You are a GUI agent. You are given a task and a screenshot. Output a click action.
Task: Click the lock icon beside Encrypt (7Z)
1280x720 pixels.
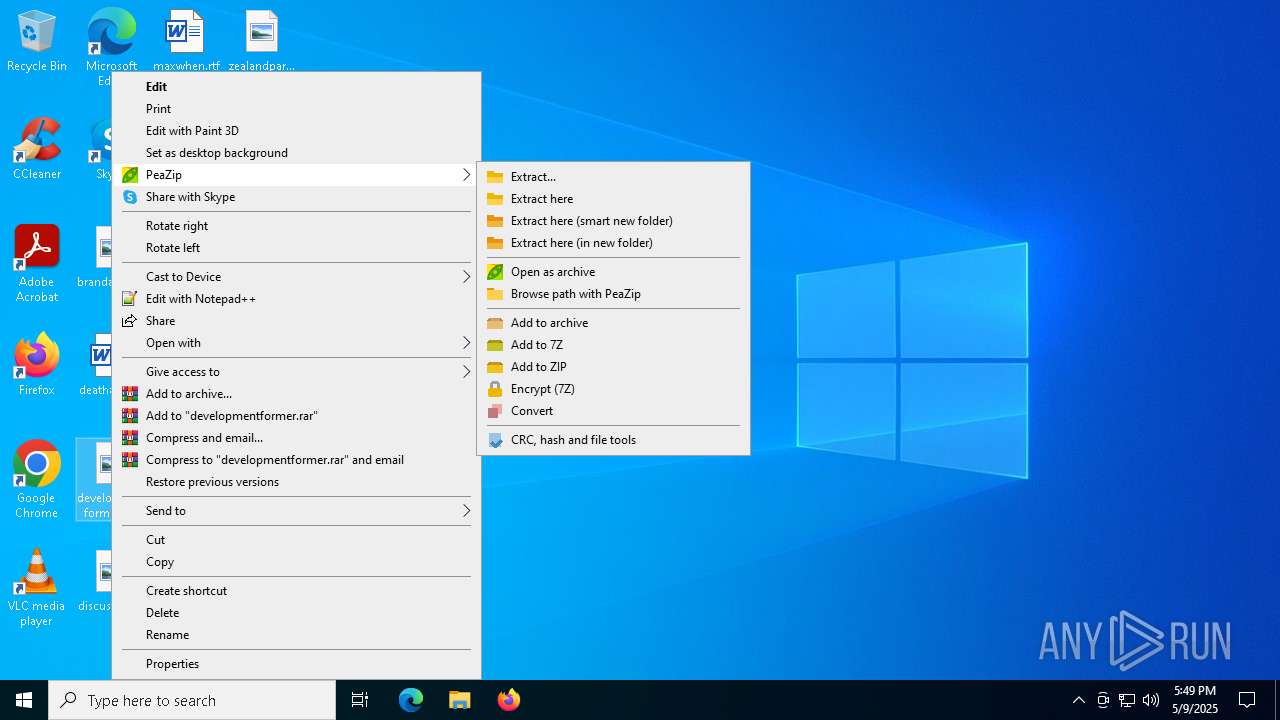pyautogui.click(x=495, y=389)
